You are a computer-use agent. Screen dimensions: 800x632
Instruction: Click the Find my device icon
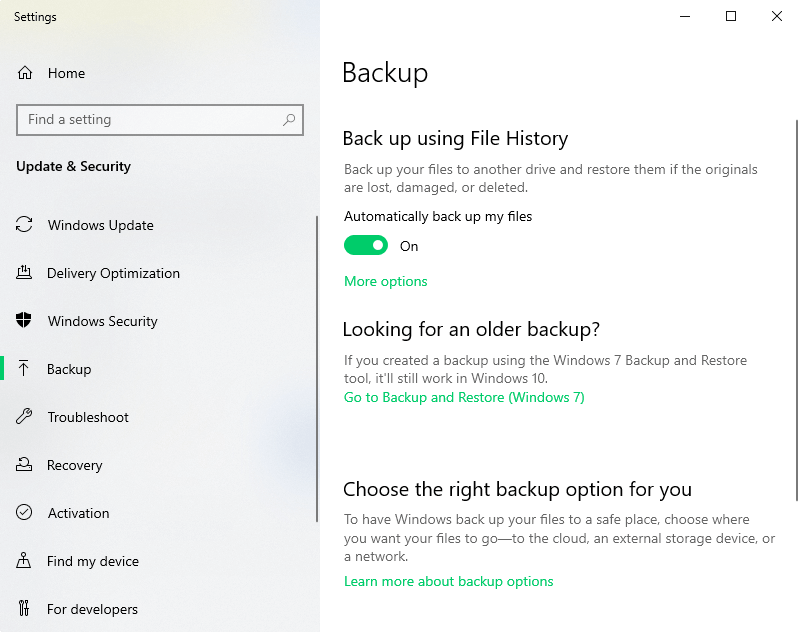(25, 561)
